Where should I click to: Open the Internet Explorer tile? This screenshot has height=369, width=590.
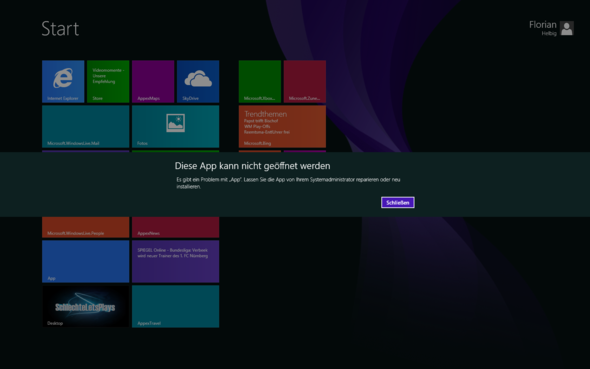(x=63, y=81)
